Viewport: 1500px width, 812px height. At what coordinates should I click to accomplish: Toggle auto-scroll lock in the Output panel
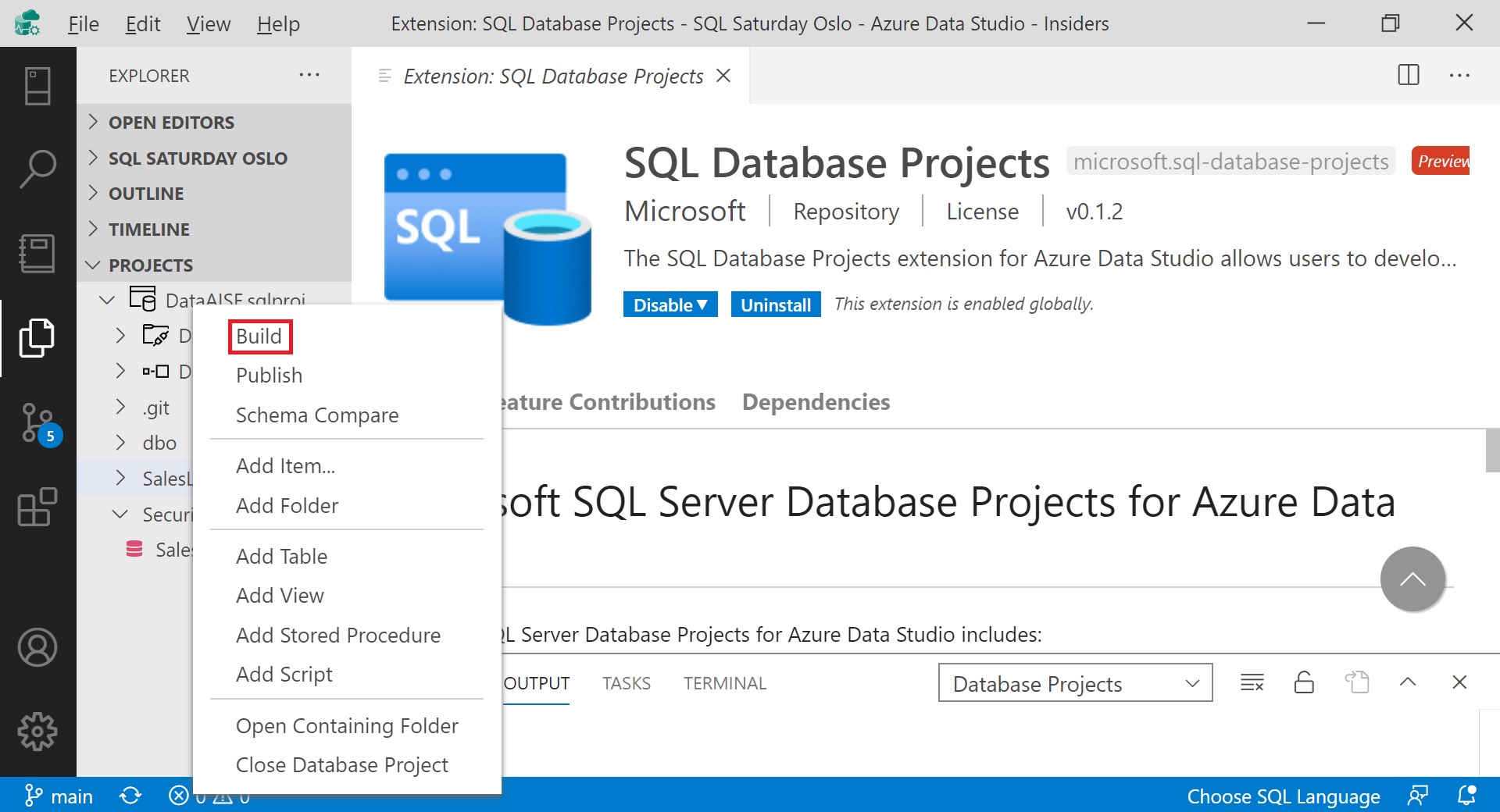1304,682
